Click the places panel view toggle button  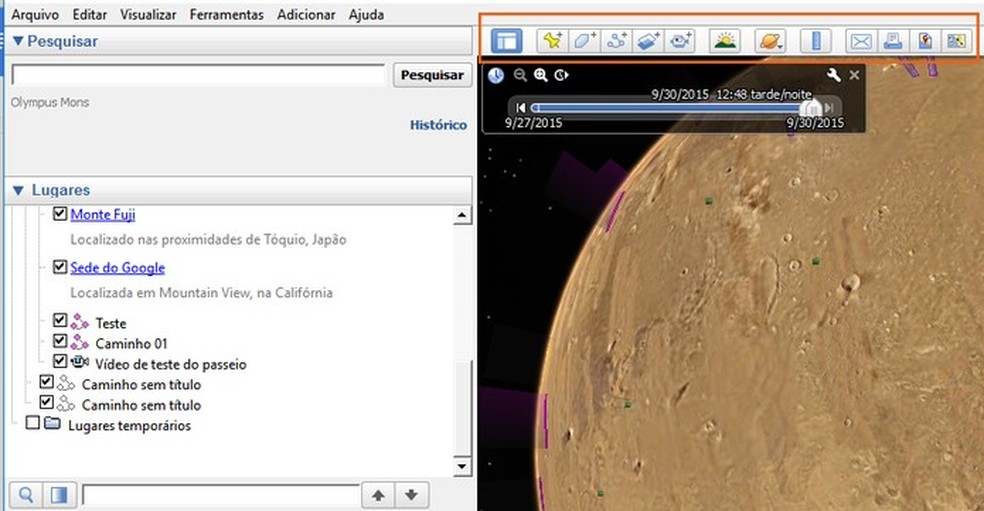click(x=59, y=495)
